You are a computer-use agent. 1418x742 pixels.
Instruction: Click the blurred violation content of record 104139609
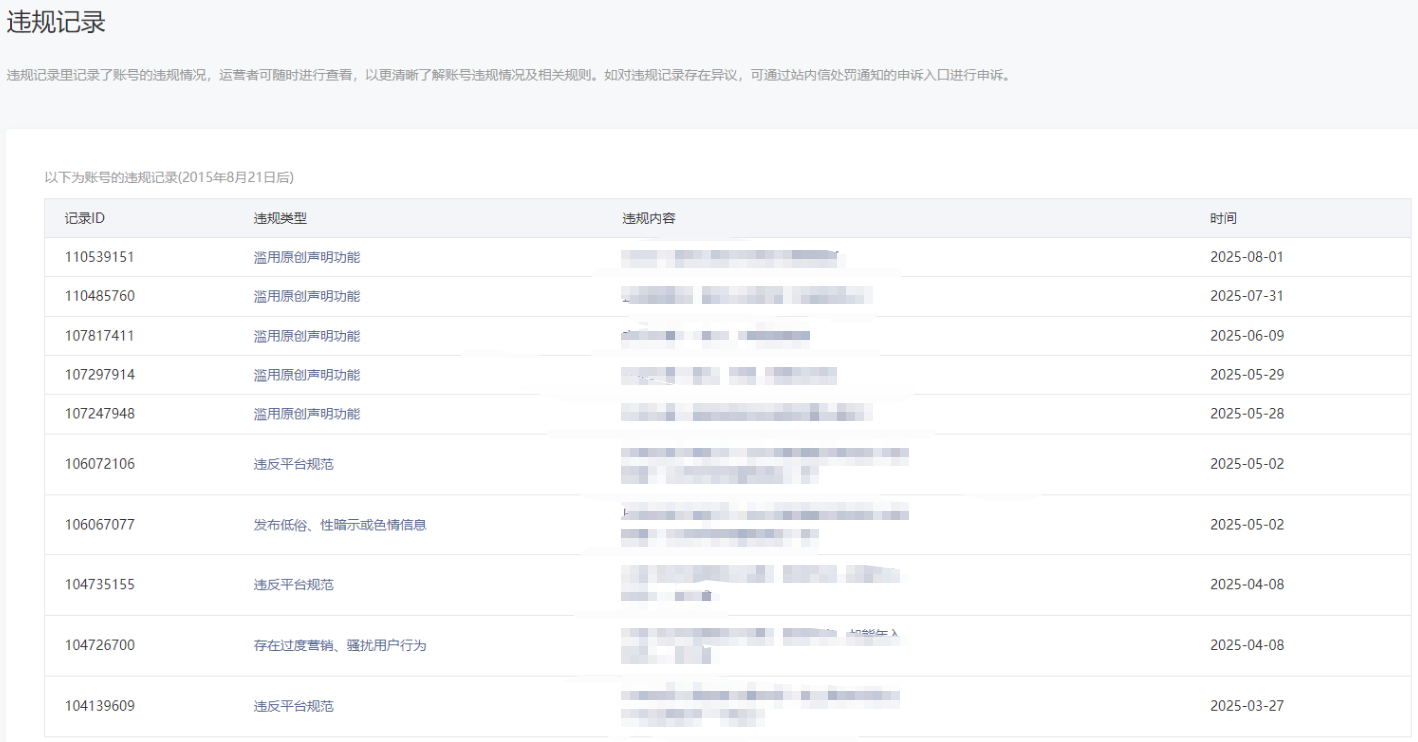759,706
